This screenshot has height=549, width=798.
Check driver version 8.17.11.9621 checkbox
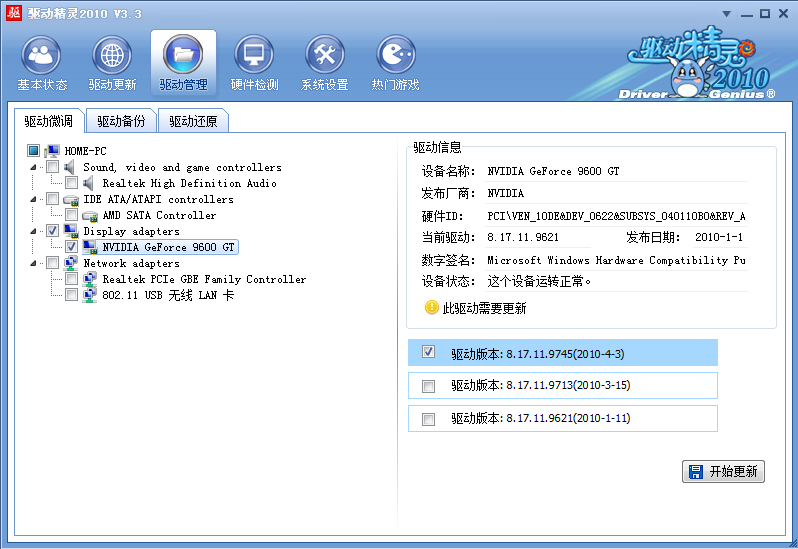(429, 419)
